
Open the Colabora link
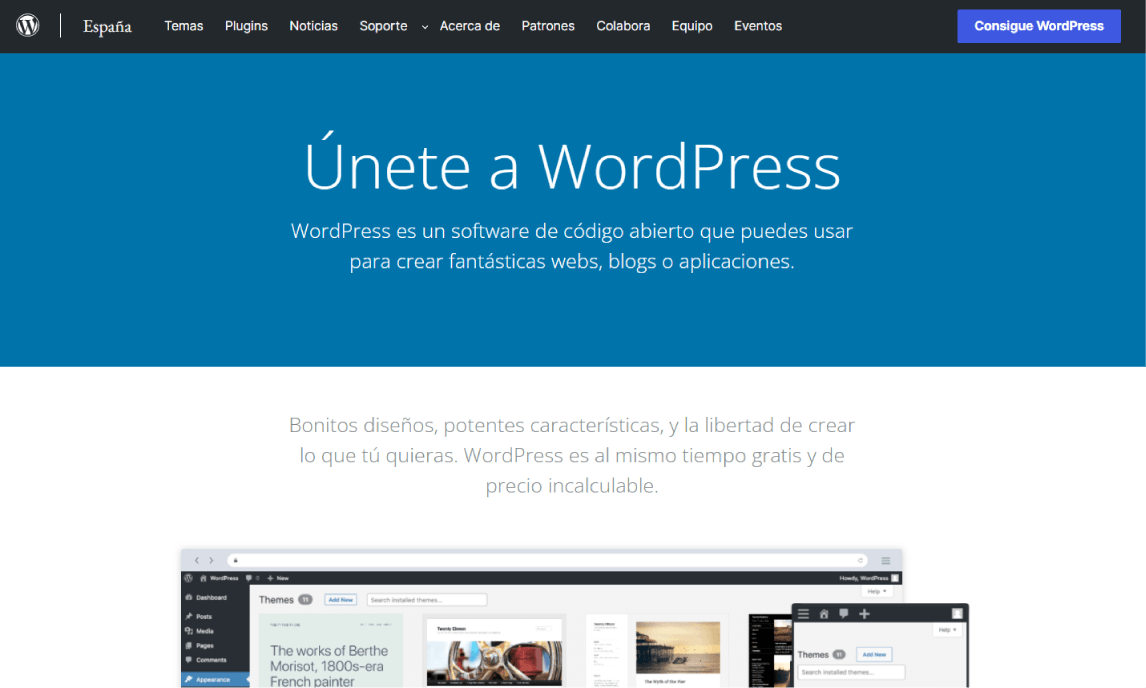(623, 26)
